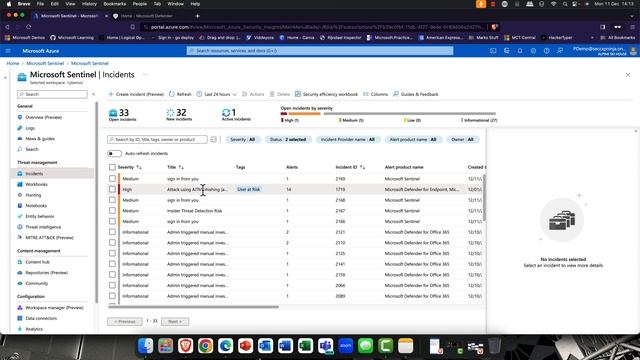This screenshot has width=640, height=360.
Task: Click the Medium (5) severity legend
Action: tap(351, 120)
